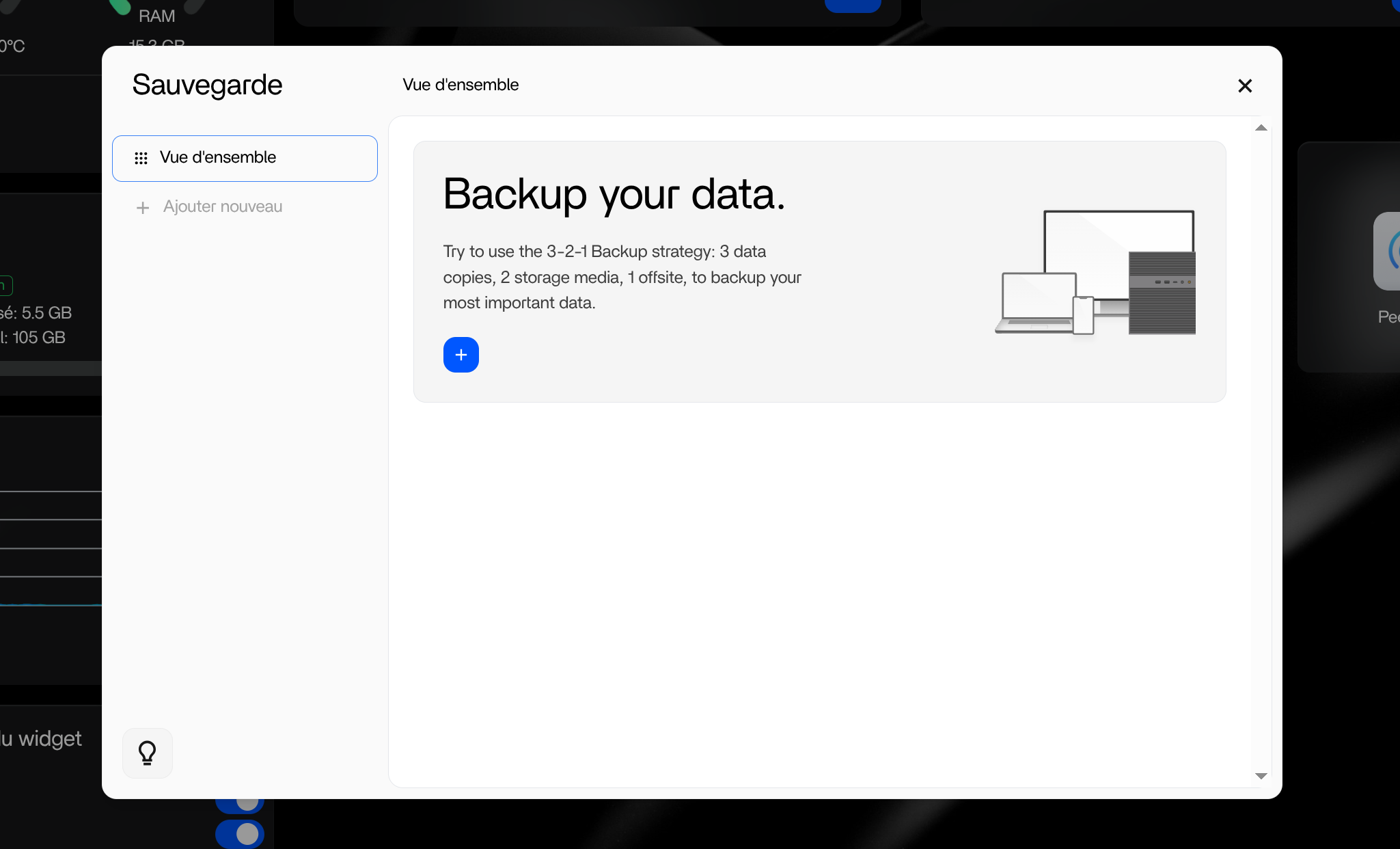The width and height of the screenshot is (1400, 849).
Task: Toggle the bottom-most blue widget switch
Action: point(240,833)
